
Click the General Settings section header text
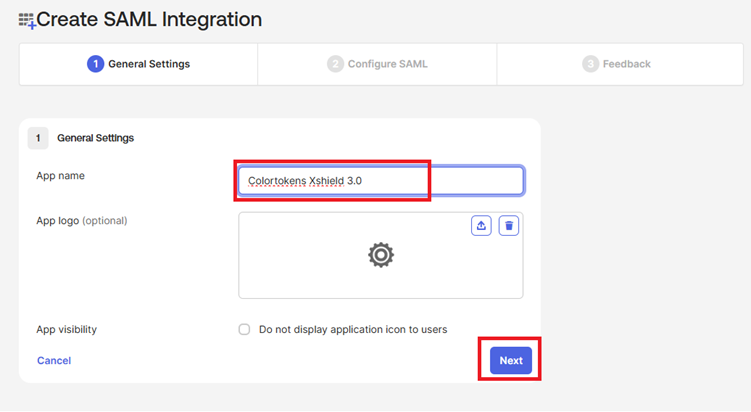click(96, 138)
